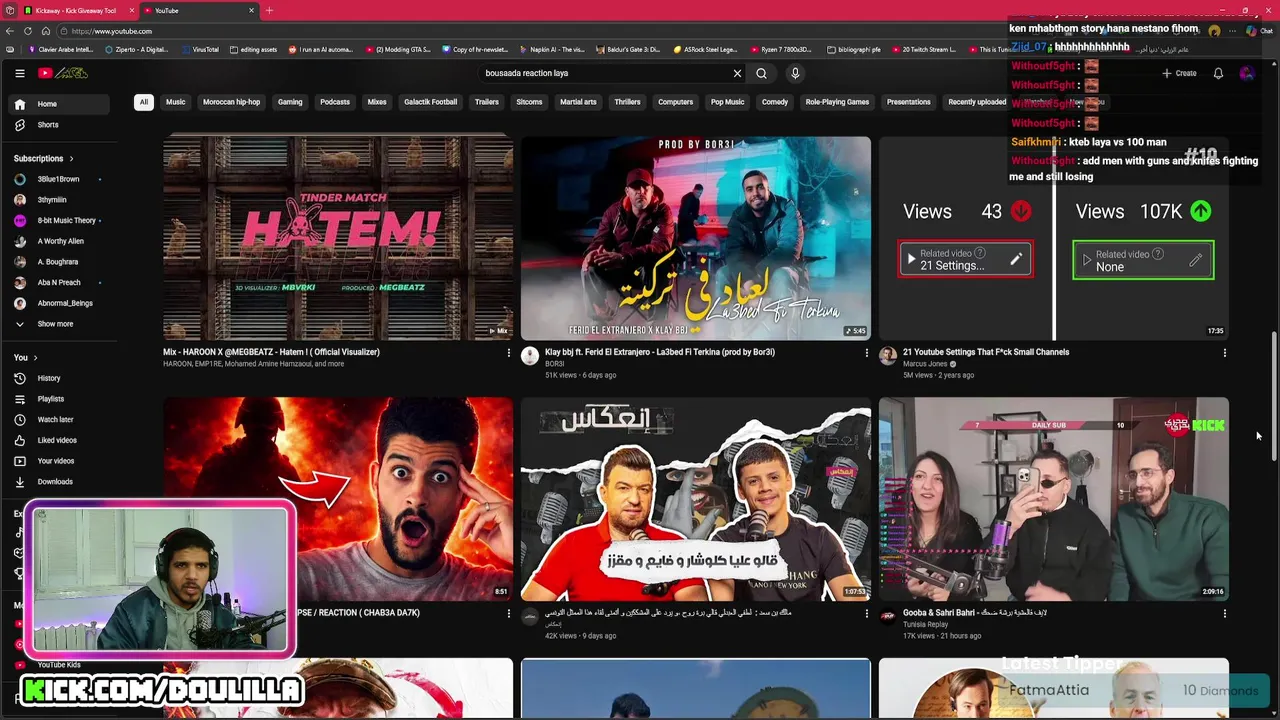This screenshot has height=720, width=1280.
Task: Open video title 21 Youtube Settings
Action: pos(986,352)
